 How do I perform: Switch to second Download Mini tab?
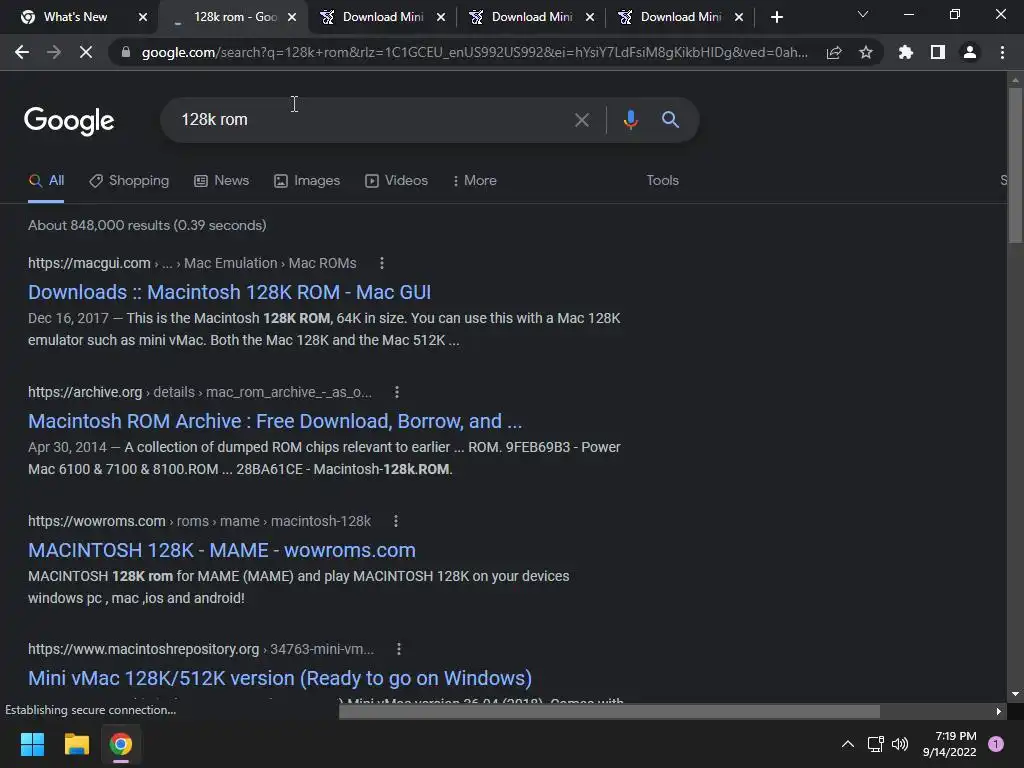522,17
